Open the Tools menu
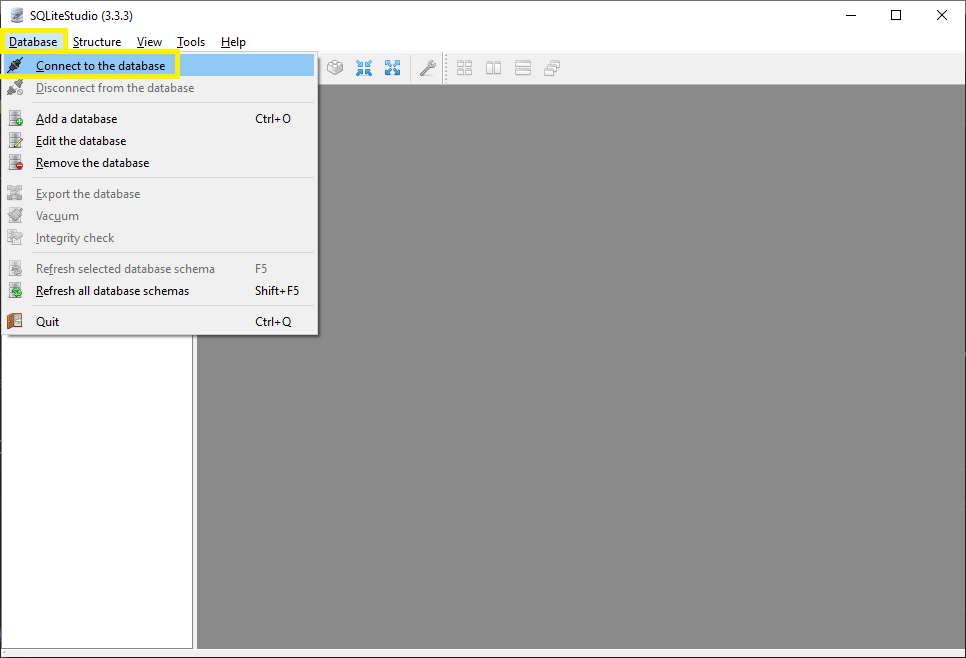 pyautogui.click(x=191, y=42)
